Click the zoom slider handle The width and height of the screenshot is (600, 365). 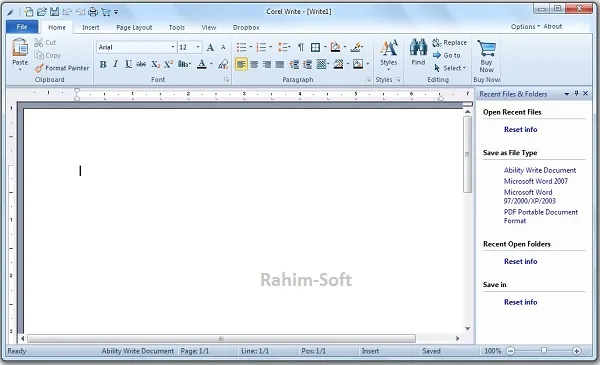[543, 350]
